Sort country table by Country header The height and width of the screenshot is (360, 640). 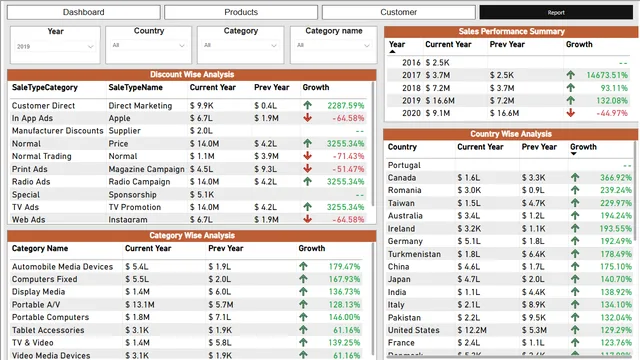[x=402, y=147]
